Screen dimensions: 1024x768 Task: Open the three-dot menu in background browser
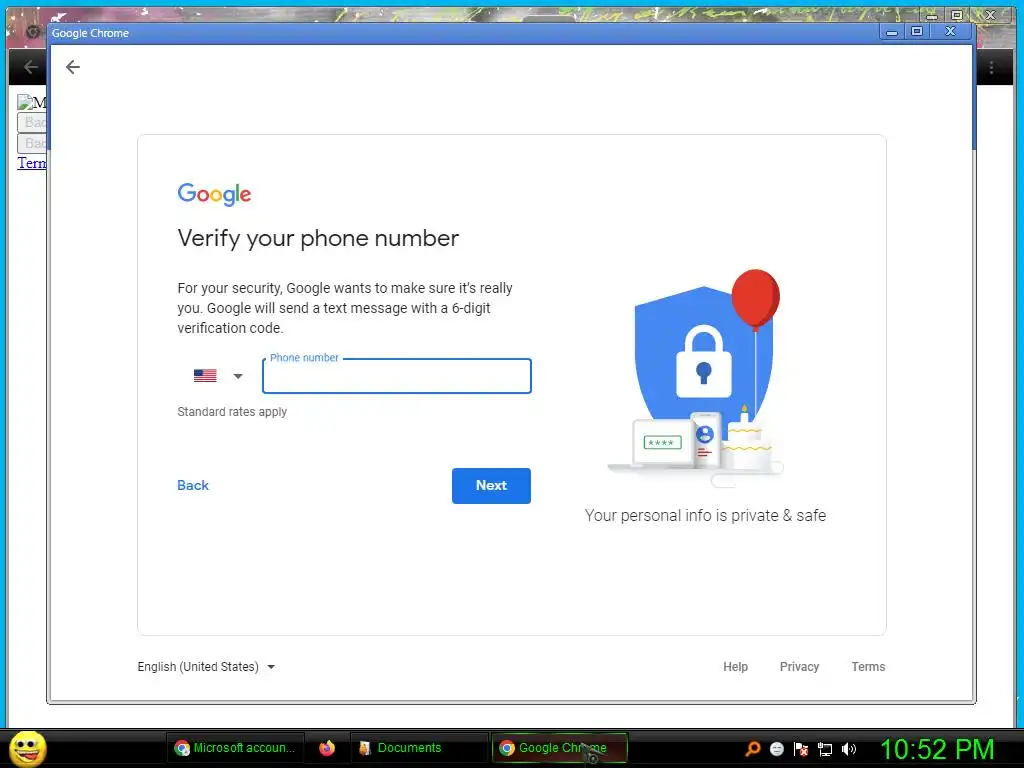click(x=991, y=67)
